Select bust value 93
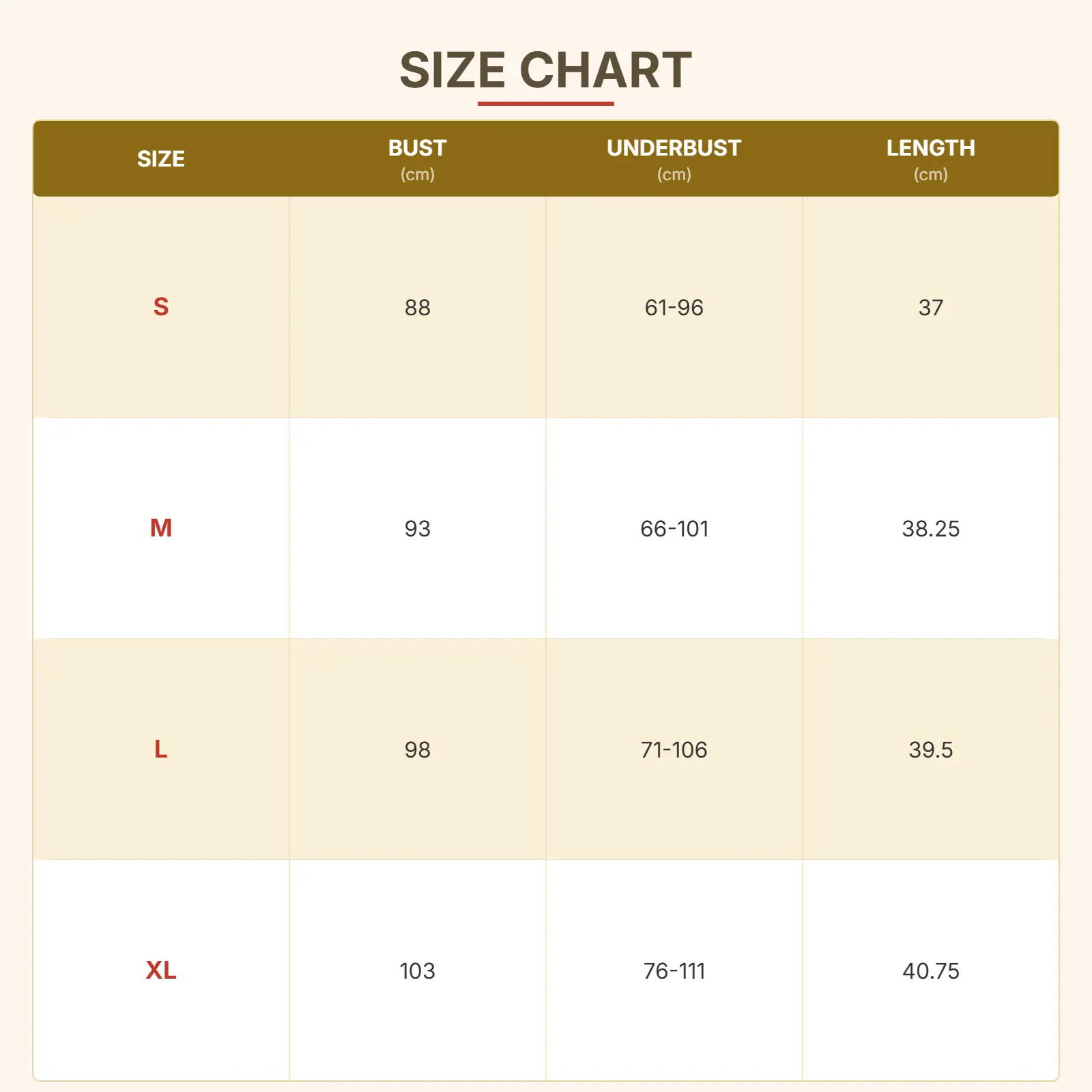 [x=417, y=529]
